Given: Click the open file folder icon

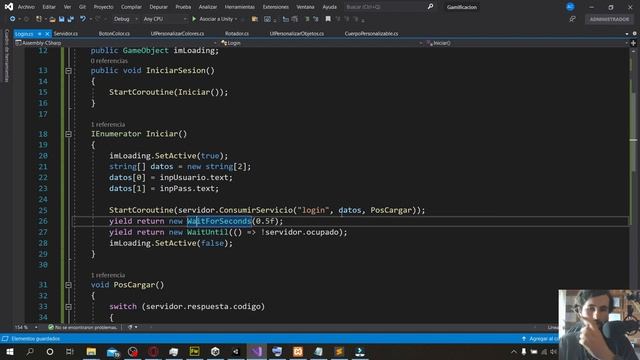Looking at the screenshot, I should [x=52, y=19].
